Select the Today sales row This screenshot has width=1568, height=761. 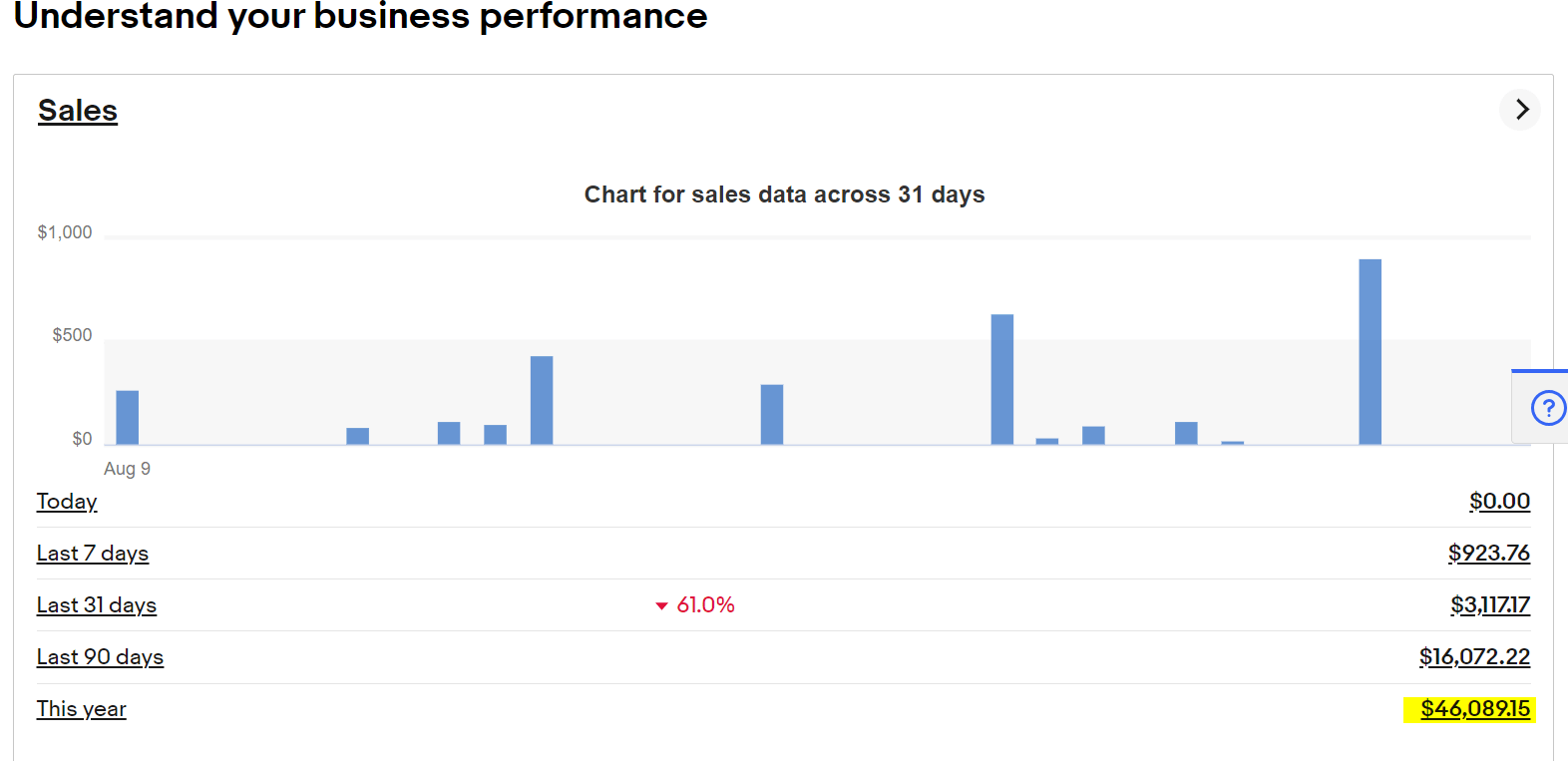(66, 502)
